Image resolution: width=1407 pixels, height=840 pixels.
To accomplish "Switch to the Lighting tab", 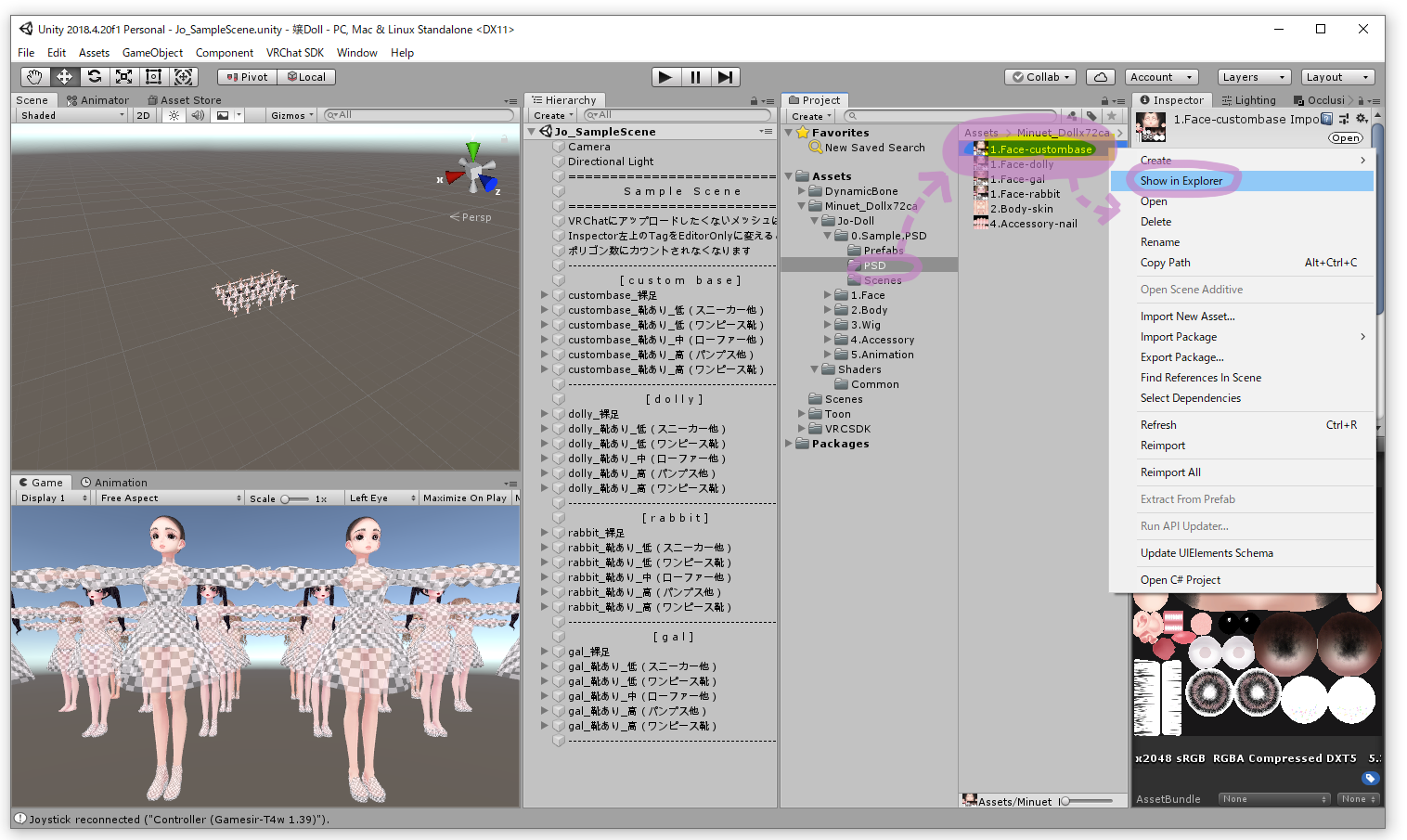I will pyautogui.click(x=1248, y=100).
